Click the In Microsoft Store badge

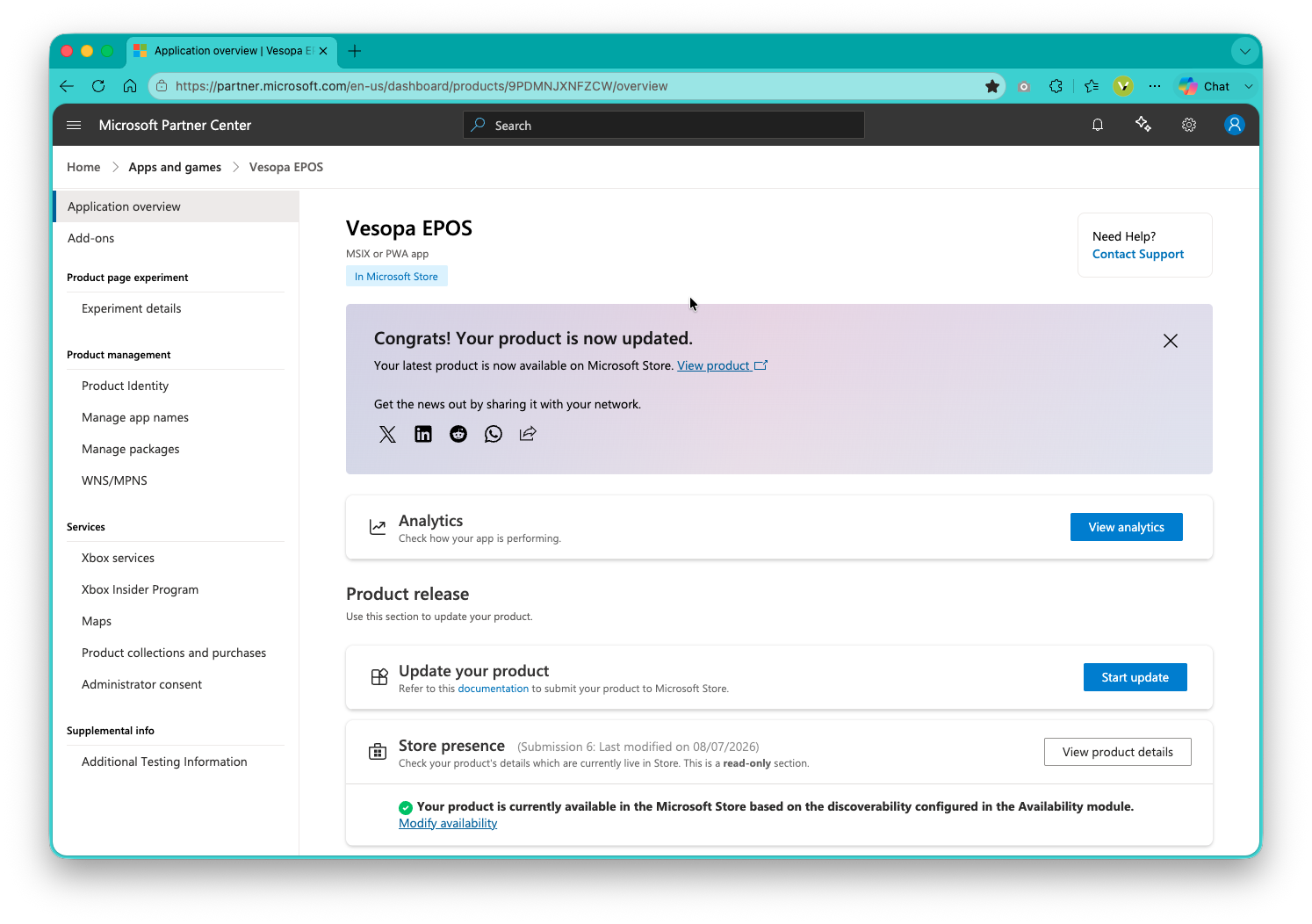point(396,276)
